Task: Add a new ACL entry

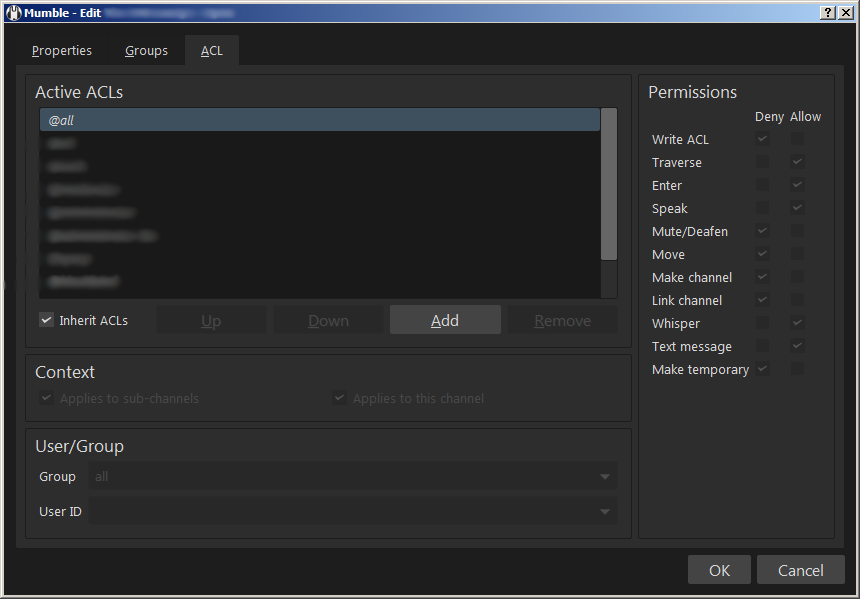Action: coord(445,320)
